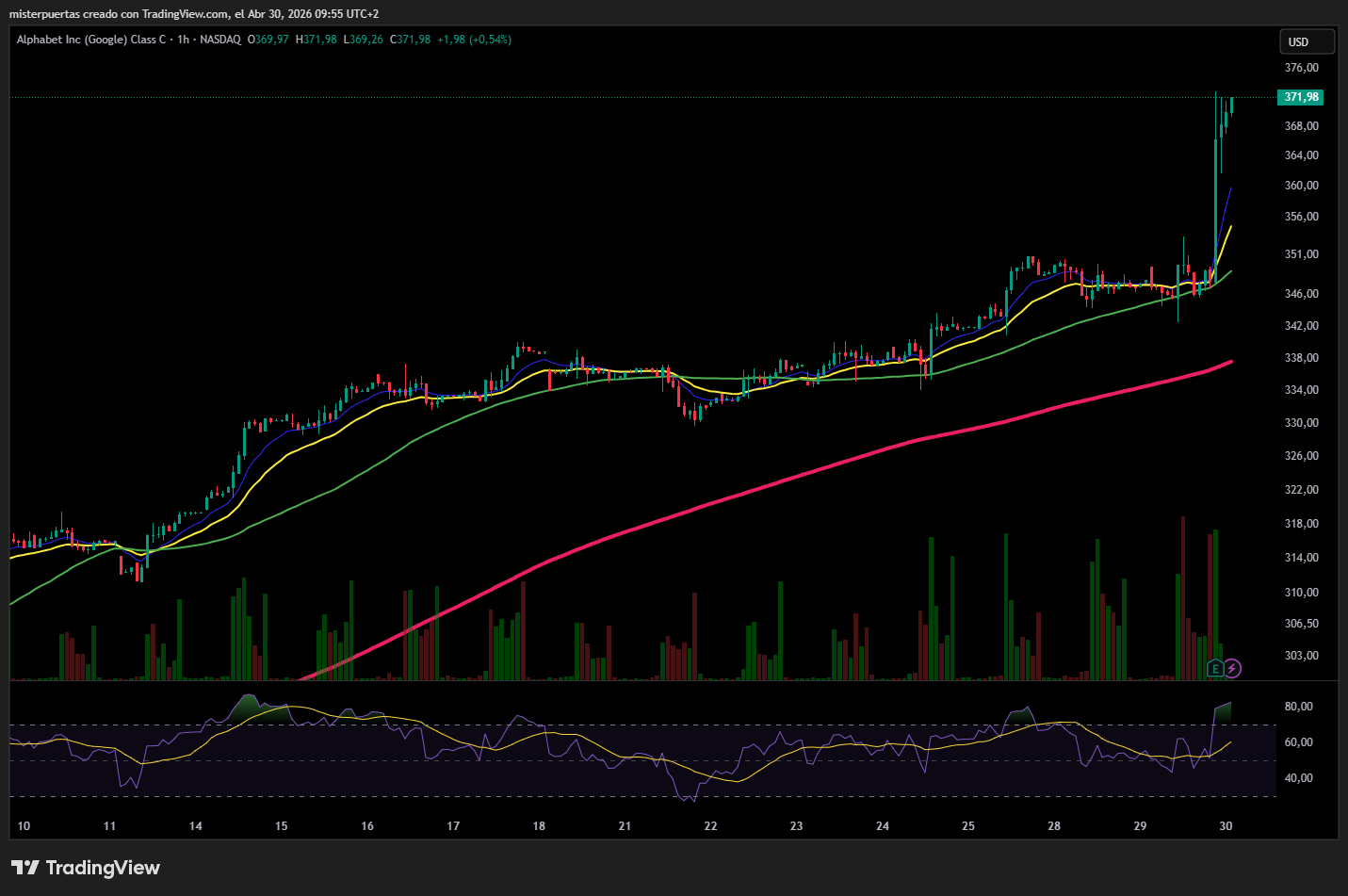Open the USD currency selector
This screenshot has height=896, width=1348.
coord(1306,42)
